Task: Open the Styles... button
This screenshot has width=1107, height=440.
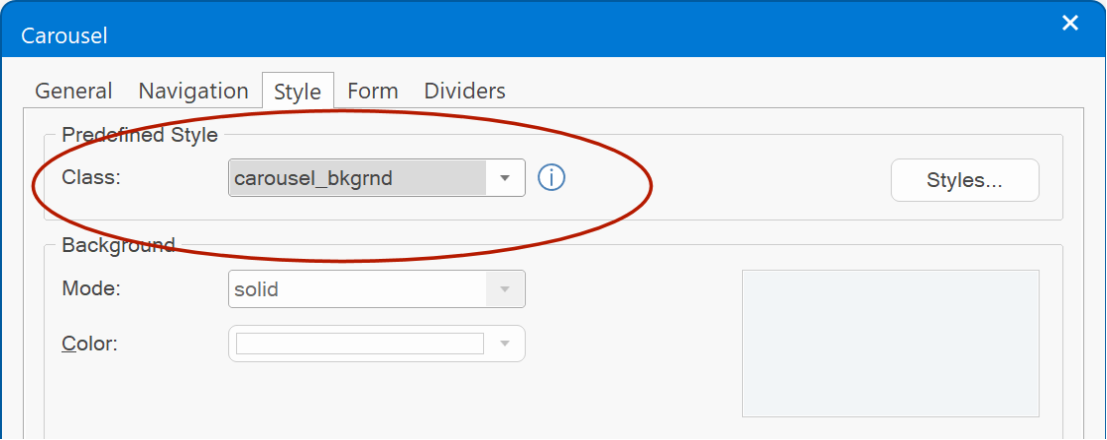Action: (x=964, y=180)
